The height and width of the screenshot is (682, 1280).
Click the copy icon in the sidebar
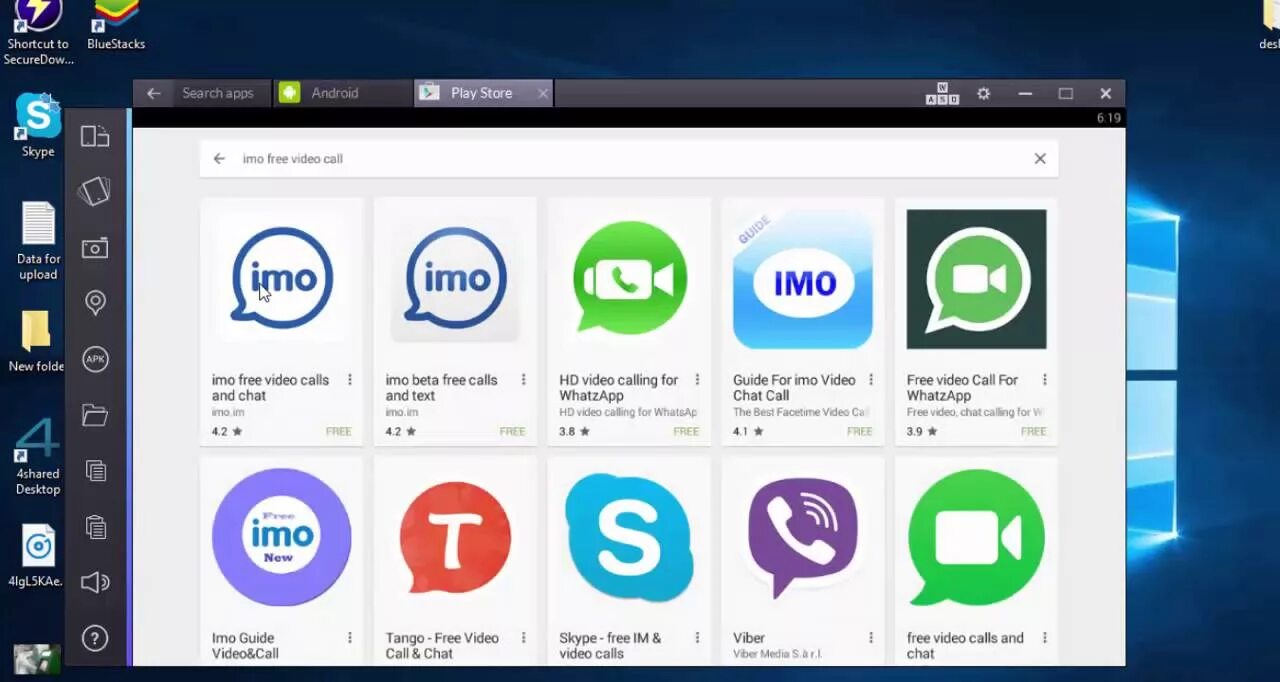click(95, 470)
